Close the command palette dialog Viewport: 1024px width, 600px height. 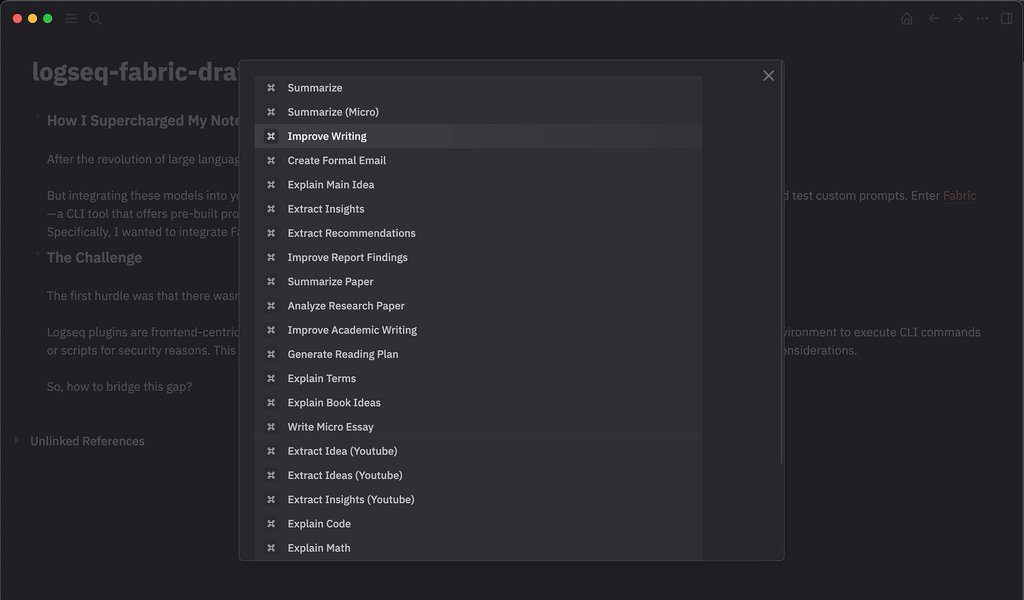point(768,76)
